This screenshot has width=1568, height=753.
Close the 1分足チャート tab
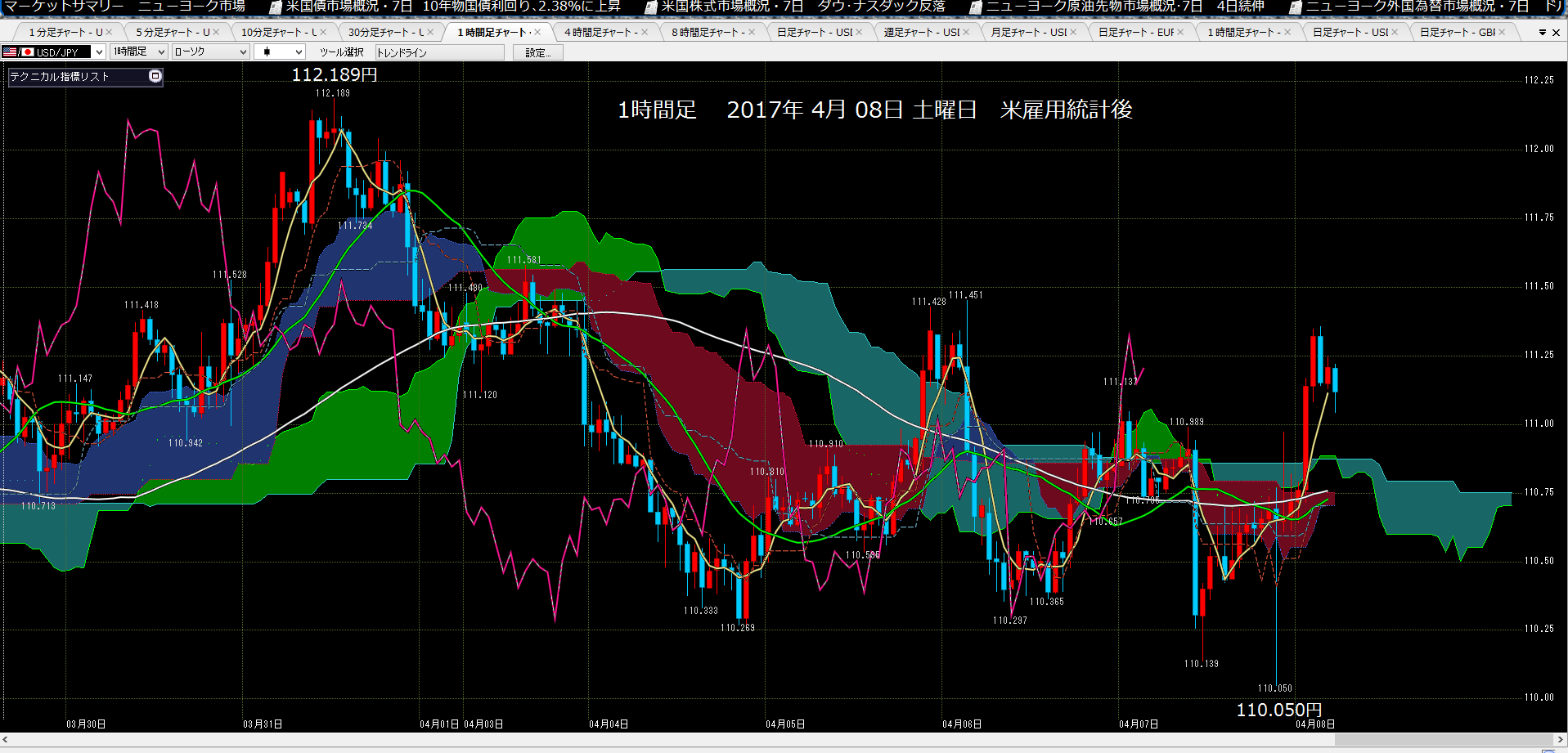click(109, 33)
